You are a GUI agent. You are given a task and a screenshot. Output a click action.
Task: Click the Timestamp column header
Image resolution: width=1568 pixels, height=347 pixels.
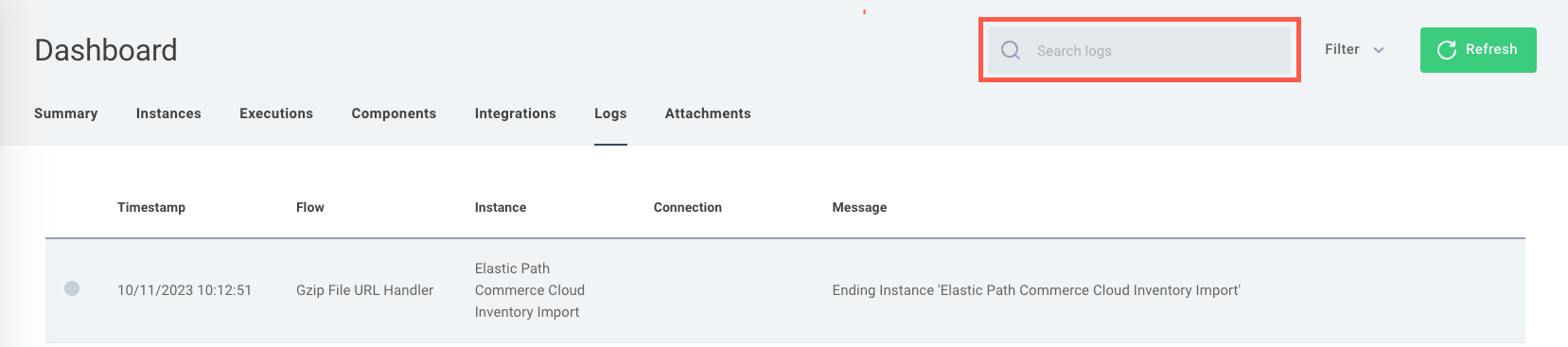point(151,207)
